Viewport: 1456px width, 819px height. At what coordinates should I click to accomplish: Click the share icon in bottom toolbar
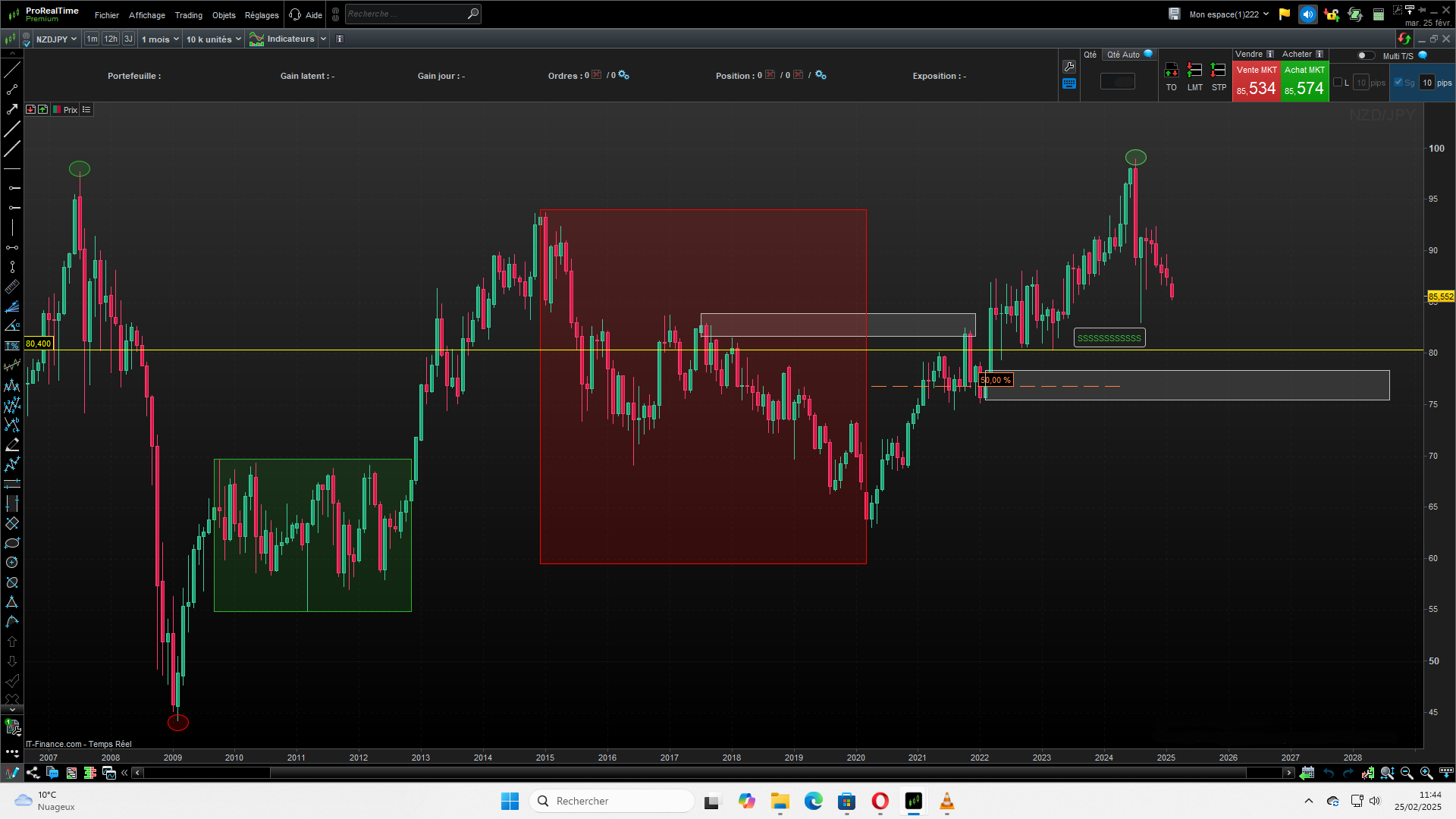pyautogui.click(x=33, y=773)
